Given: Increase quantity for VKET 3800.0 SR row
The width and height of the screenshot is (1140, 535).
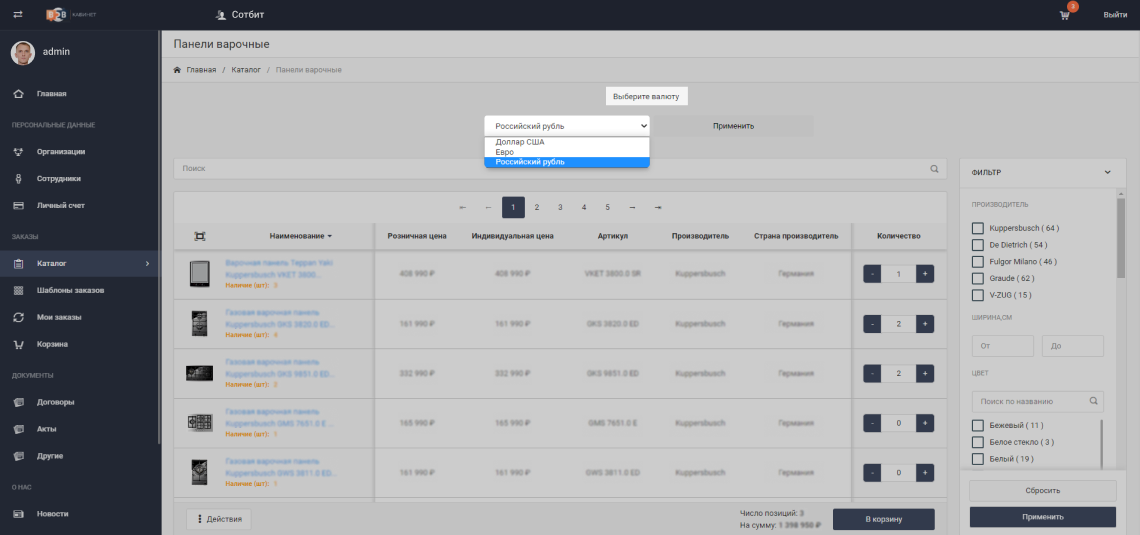Looking at the screenshot, I should pyautogui.click(x=925, y=274).
